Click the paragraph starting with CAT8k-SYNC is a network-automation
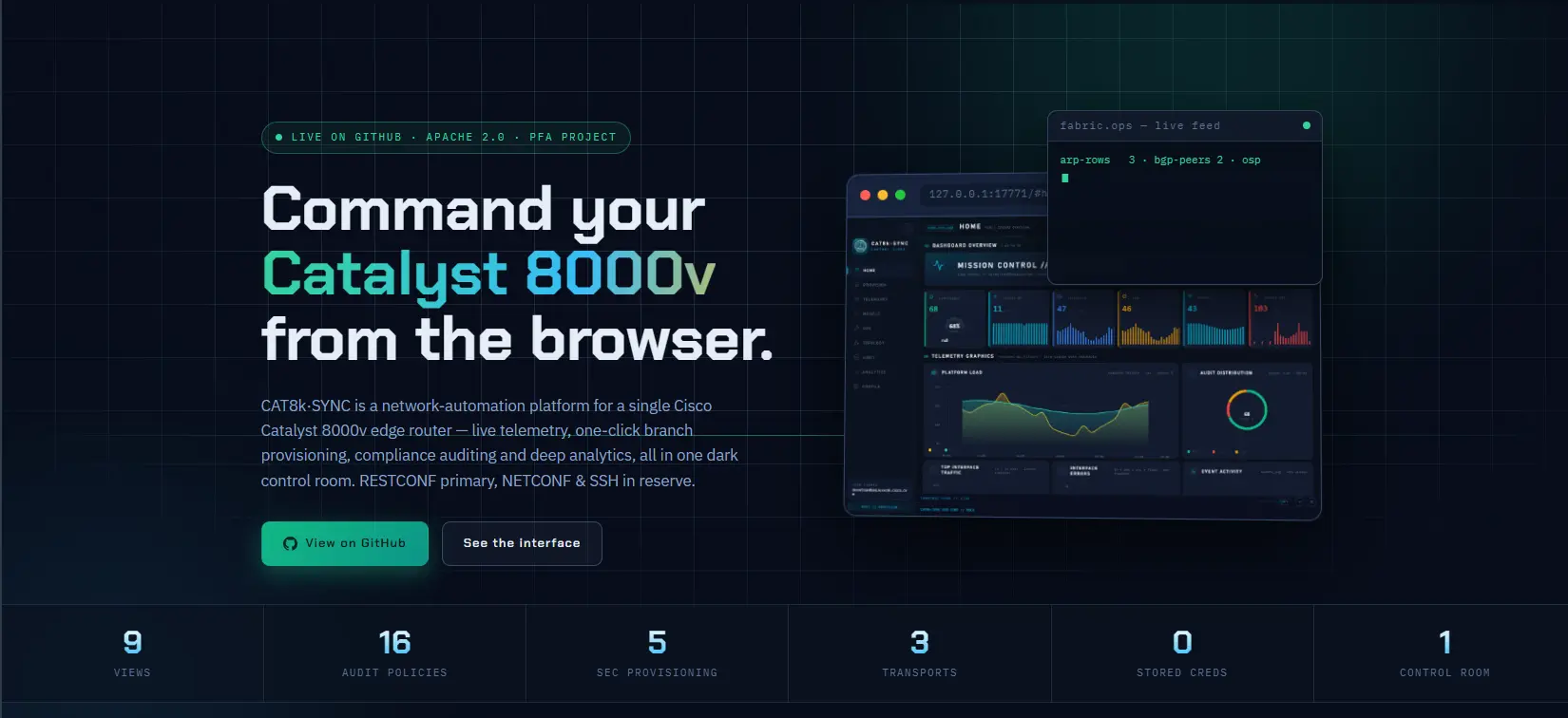Screen dimensions: 1568x718 500,444
